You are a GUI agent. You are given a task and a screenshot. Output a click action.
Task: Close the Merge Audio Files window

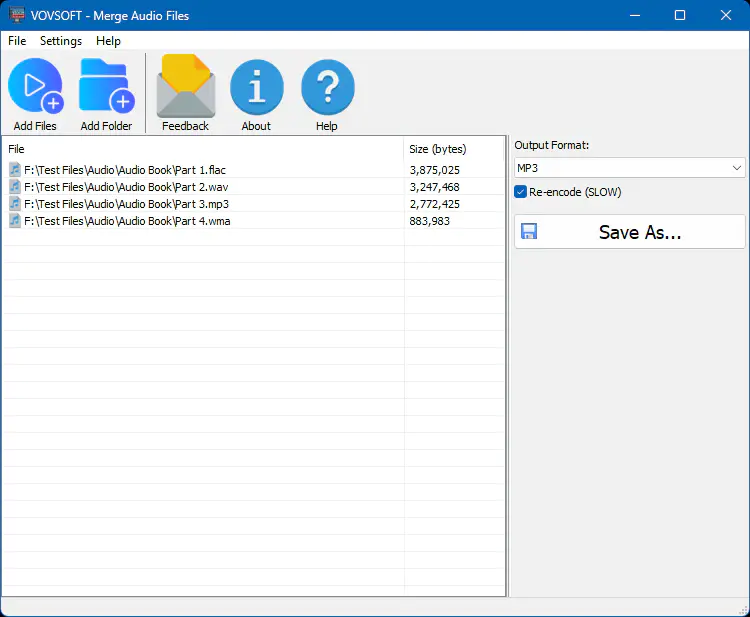pos(726,15)
